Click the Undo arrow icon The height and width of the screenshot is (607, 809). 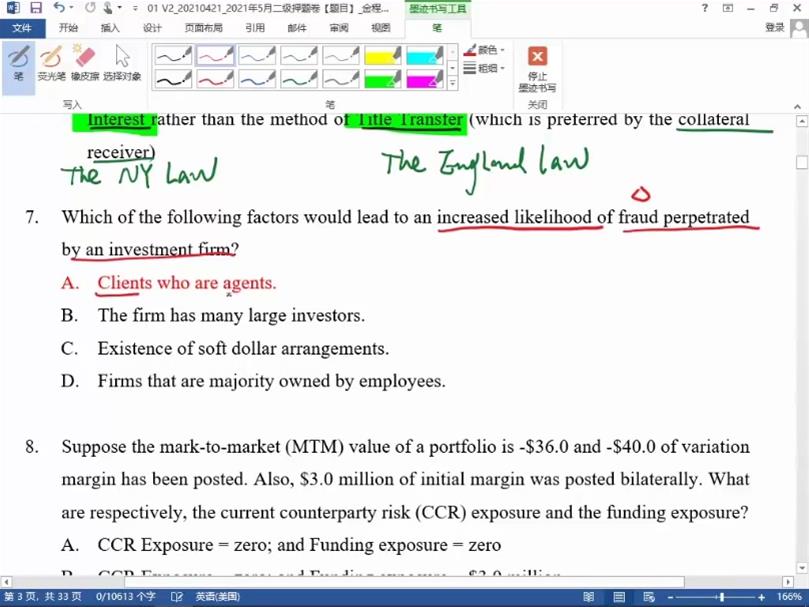point(59,8)
